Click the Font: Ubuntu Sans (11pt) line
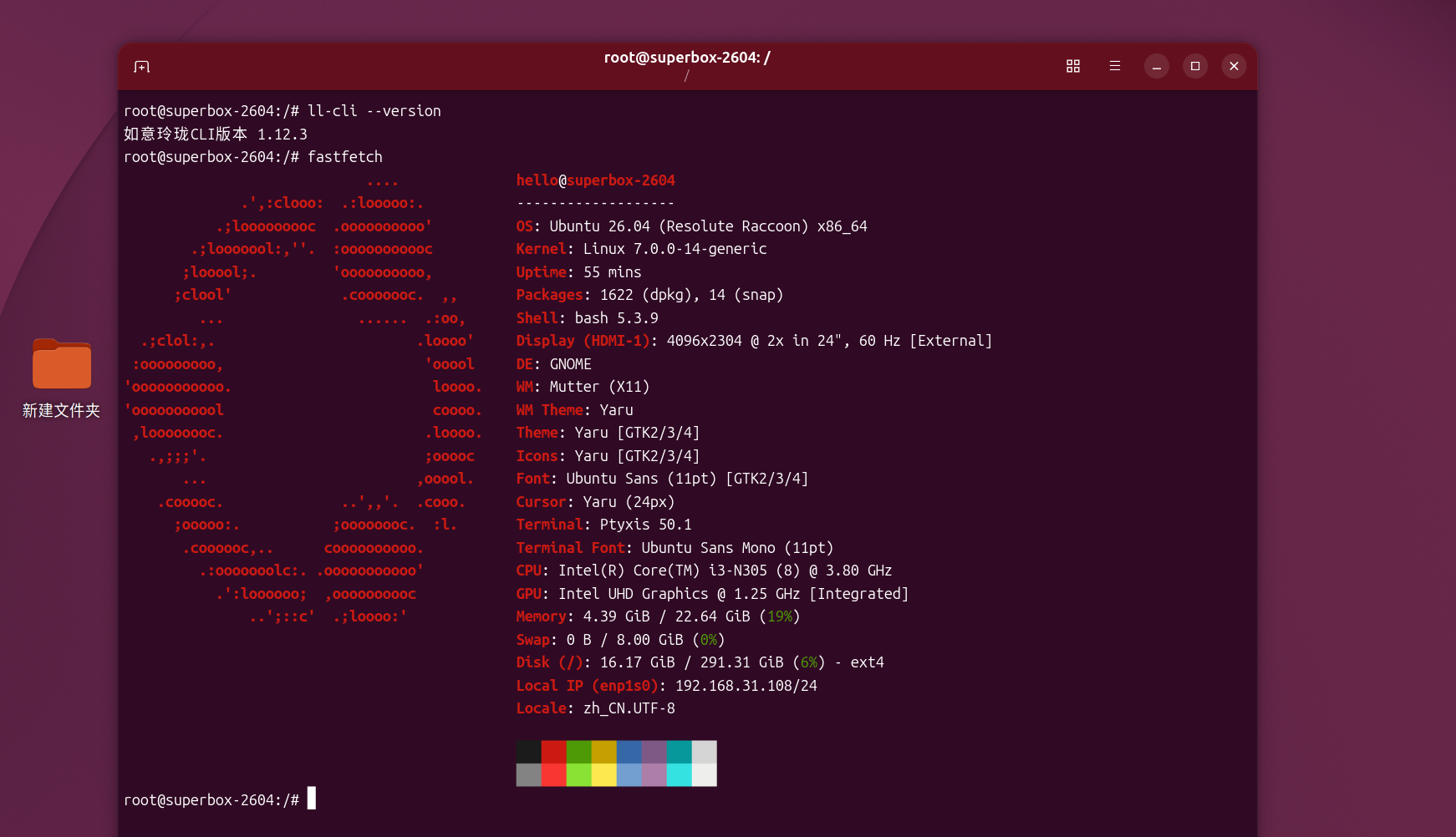This screenshot has height=837, width=1456. [663, 479]
